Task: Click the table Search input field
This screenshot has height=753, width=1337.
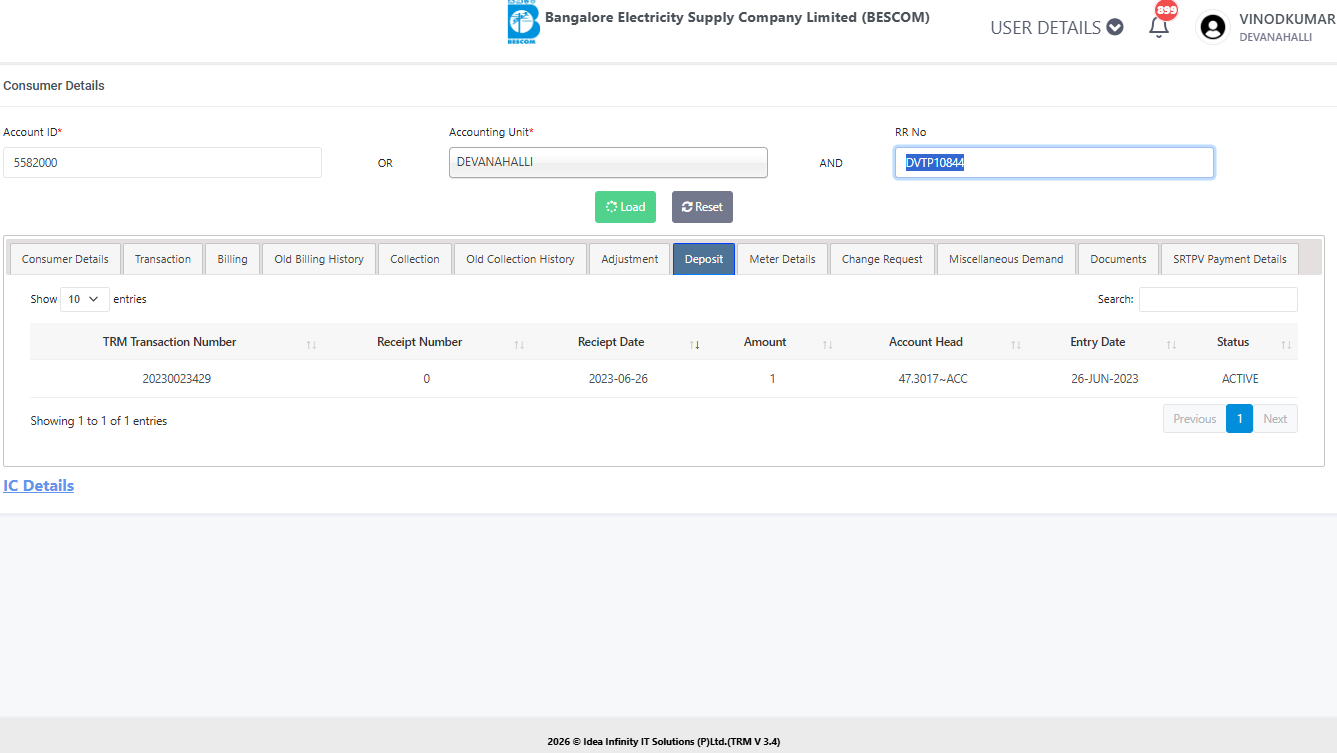Action: tap(1217, 299)
